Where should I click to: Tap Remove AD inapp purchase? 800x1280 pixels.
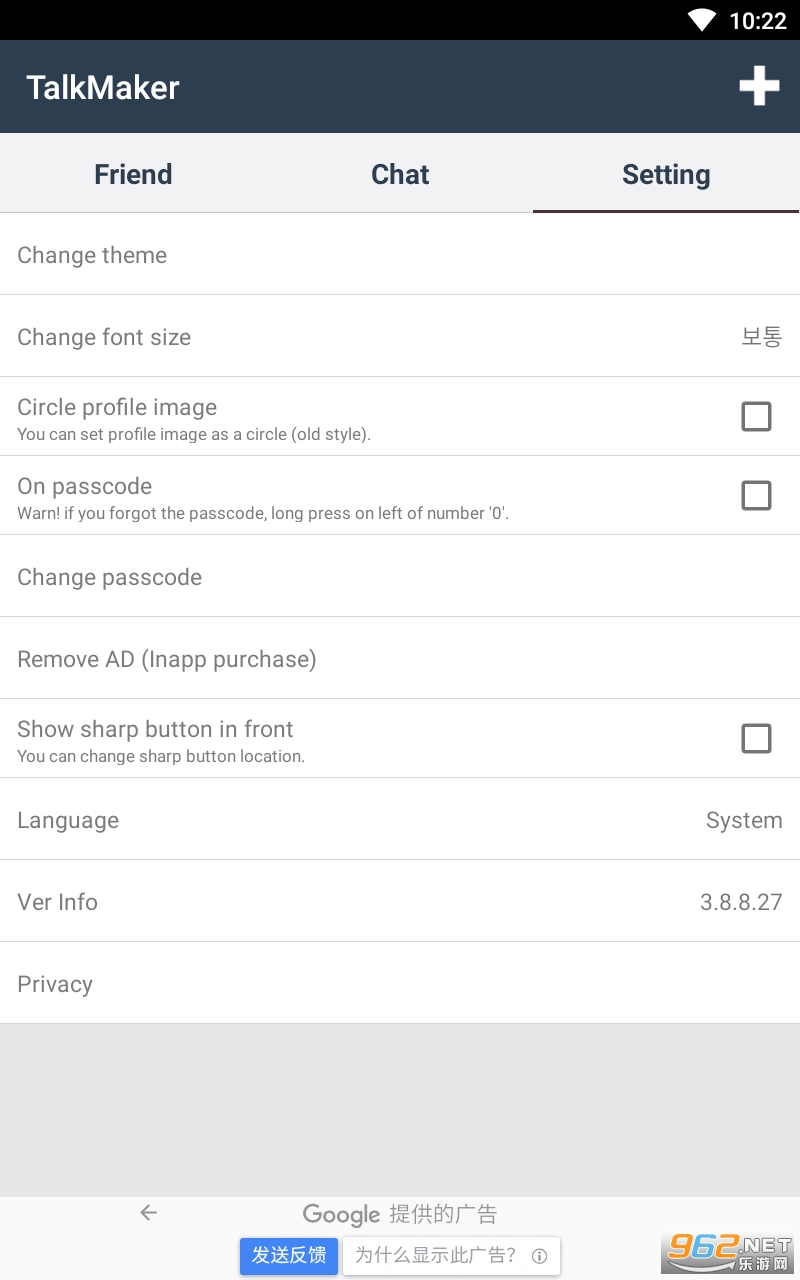(x=400, y=659)
